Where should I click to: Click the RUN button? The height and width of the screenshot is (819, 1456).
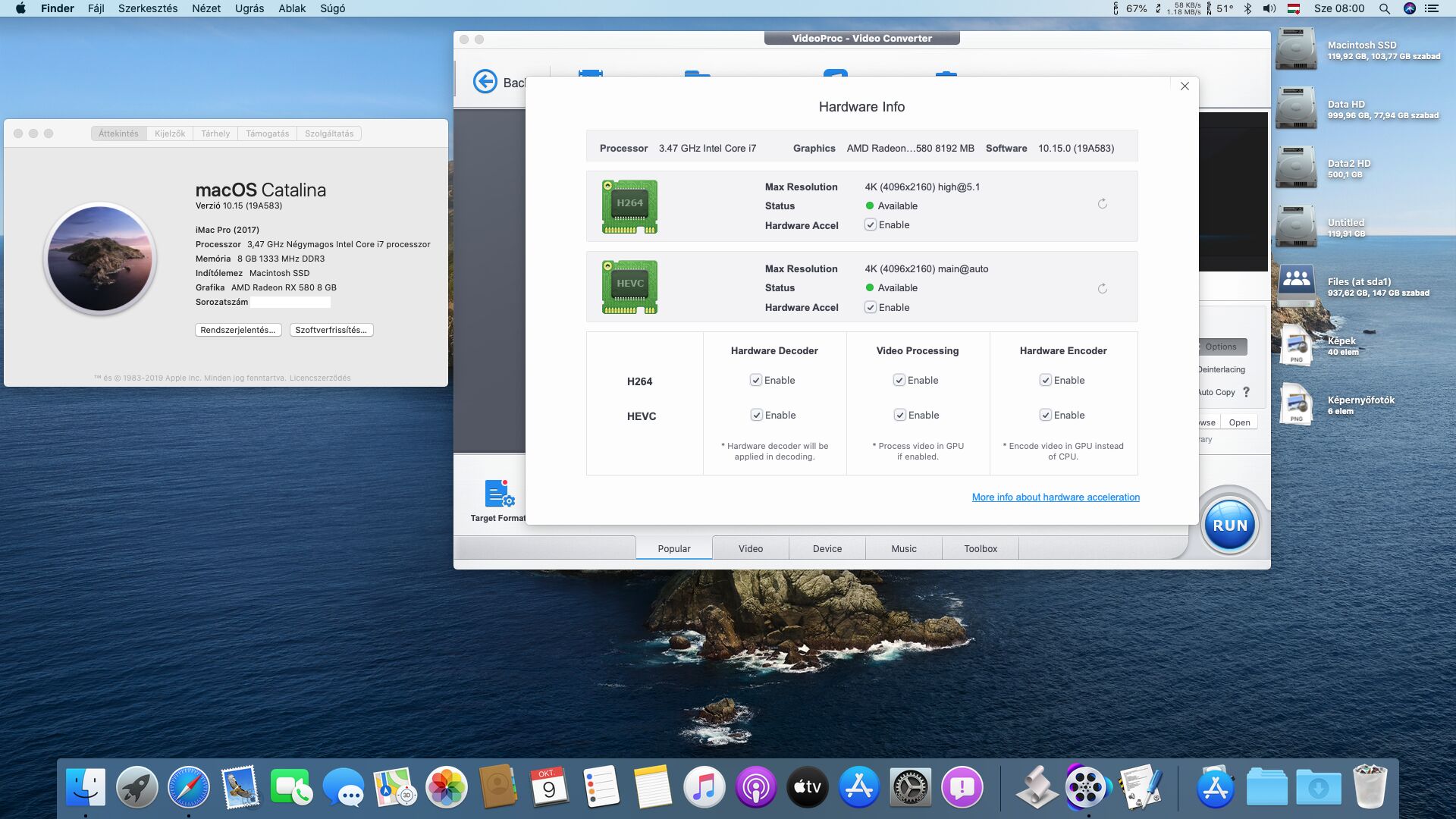[x=1230, y=525]
